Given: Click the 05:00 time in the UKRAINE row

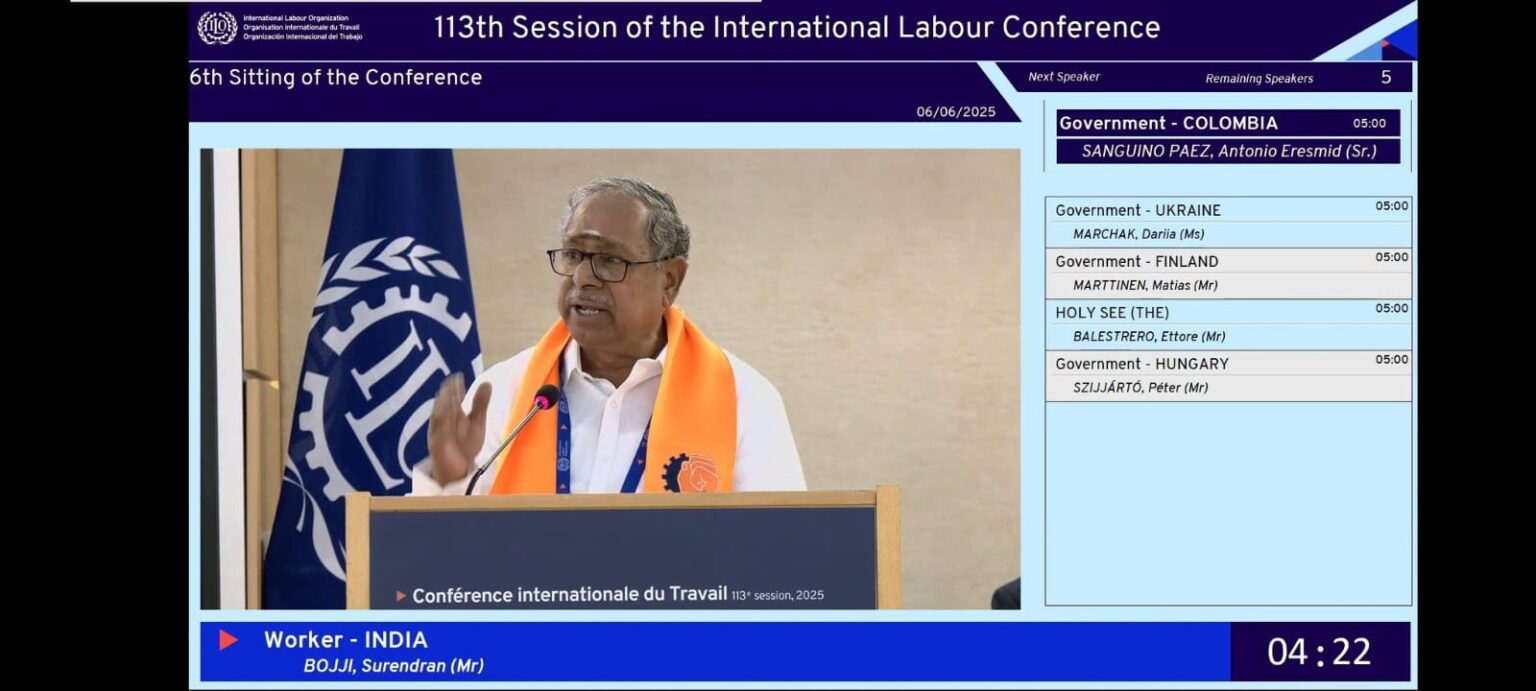Looking at the screenshot, I should coord(1391,206).
